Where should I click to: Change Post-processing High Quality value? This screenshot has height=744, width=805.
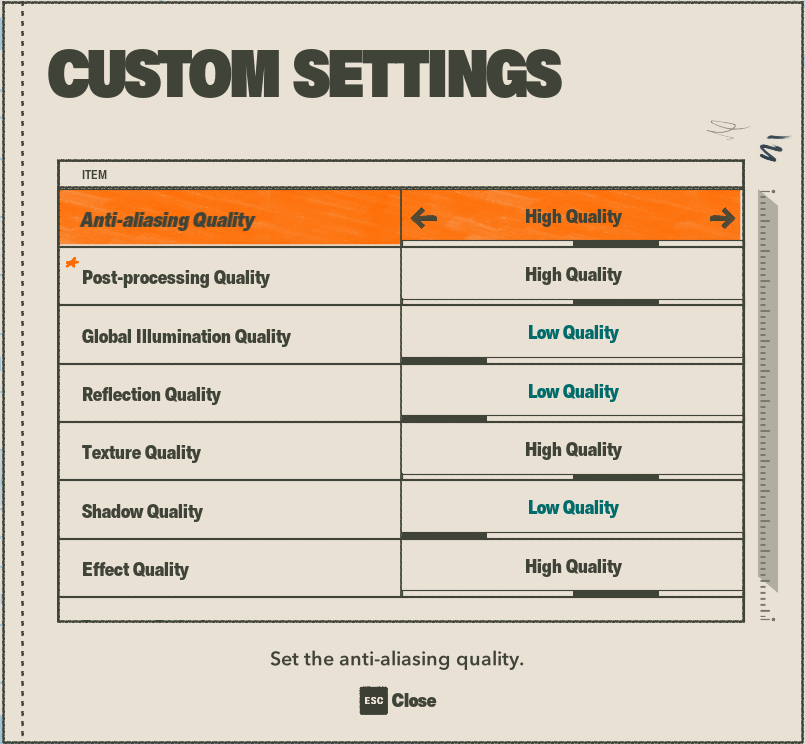coord(572,274)
